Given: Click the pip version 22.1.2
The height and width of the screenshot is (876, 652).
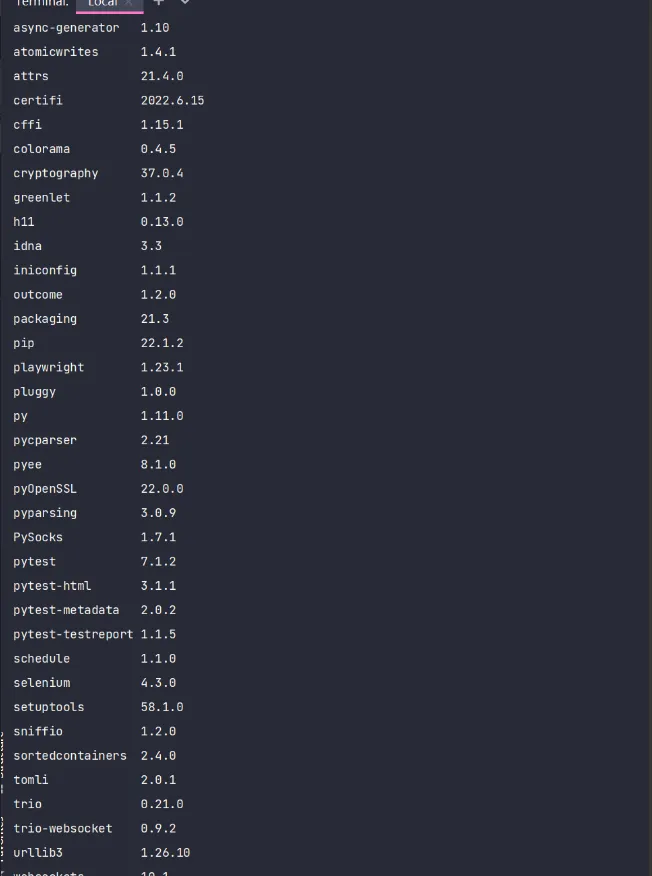Looking at the screenshot, I should coord(162,343).
